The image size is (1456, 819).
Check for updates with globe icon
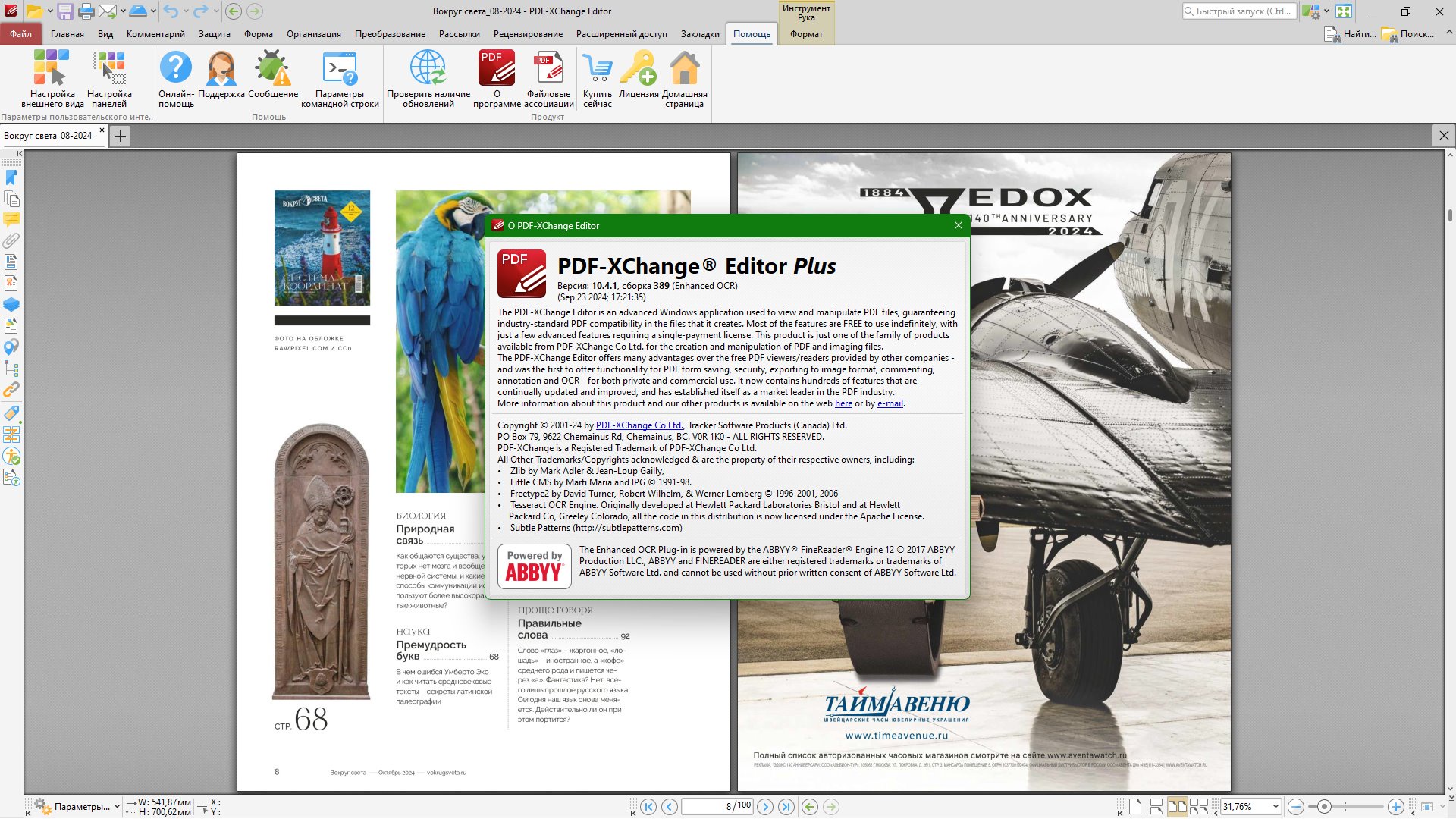coord(428,79)
